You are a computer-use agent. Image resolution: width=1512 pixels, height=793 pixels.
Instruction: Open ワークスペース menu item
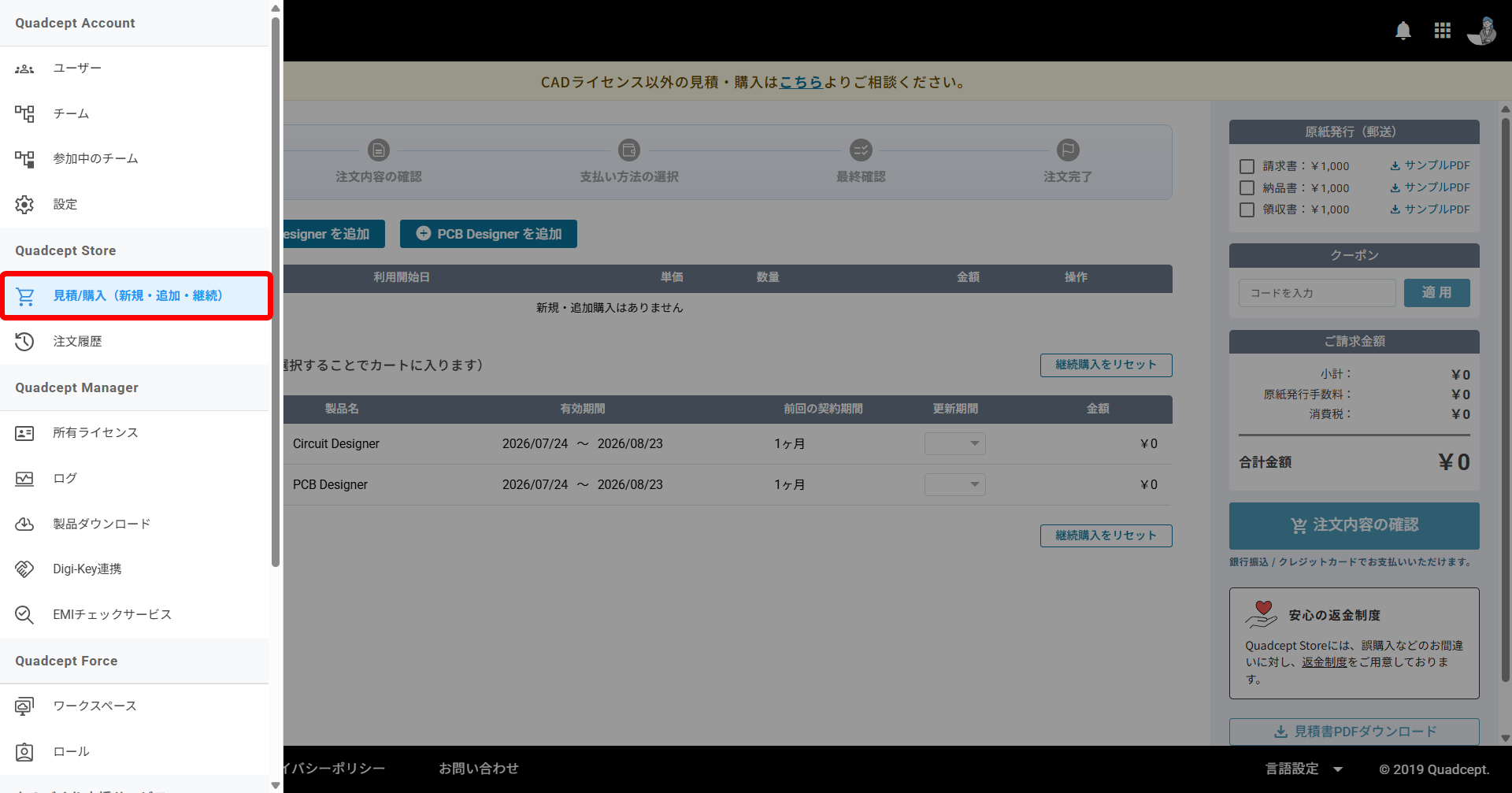pos(134,706)
